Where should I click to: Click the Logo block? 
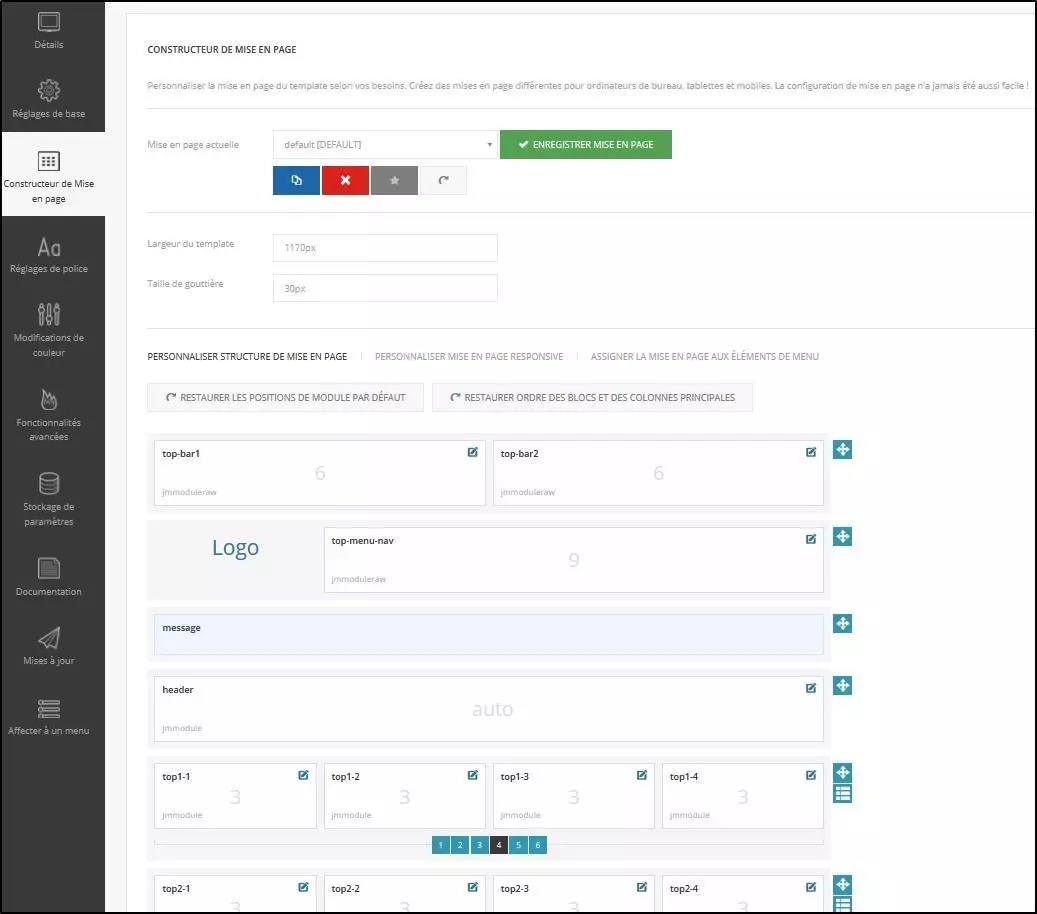coord(235,548)
